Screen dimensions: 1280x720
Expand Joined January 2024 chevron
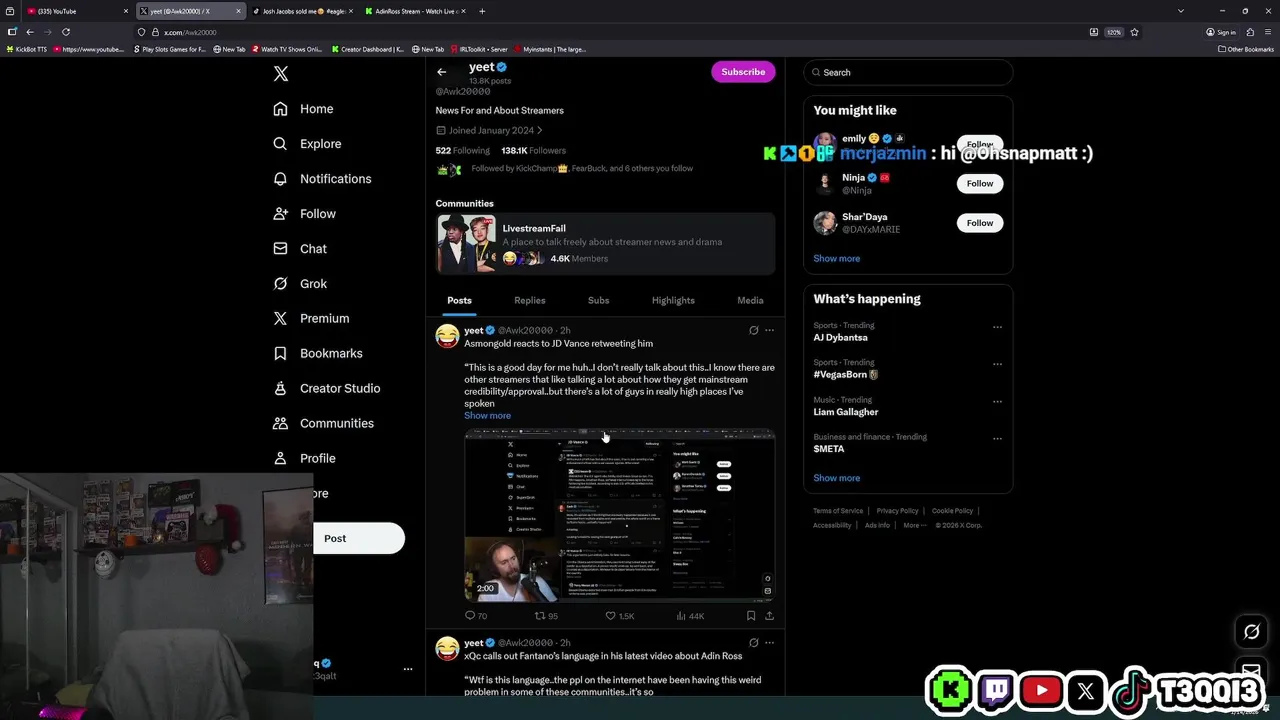(x=540, y=131)
